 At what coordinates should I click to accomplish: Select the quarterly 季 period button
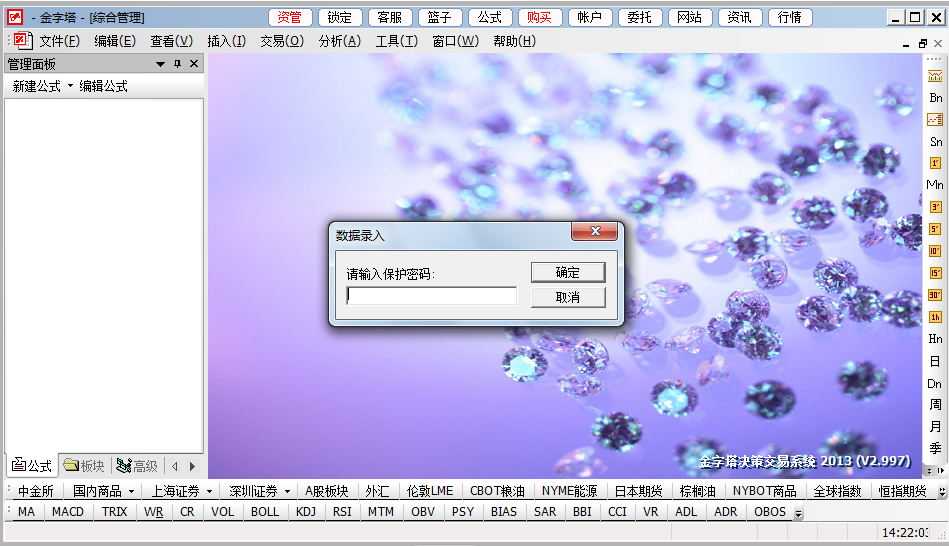[935, 448]
